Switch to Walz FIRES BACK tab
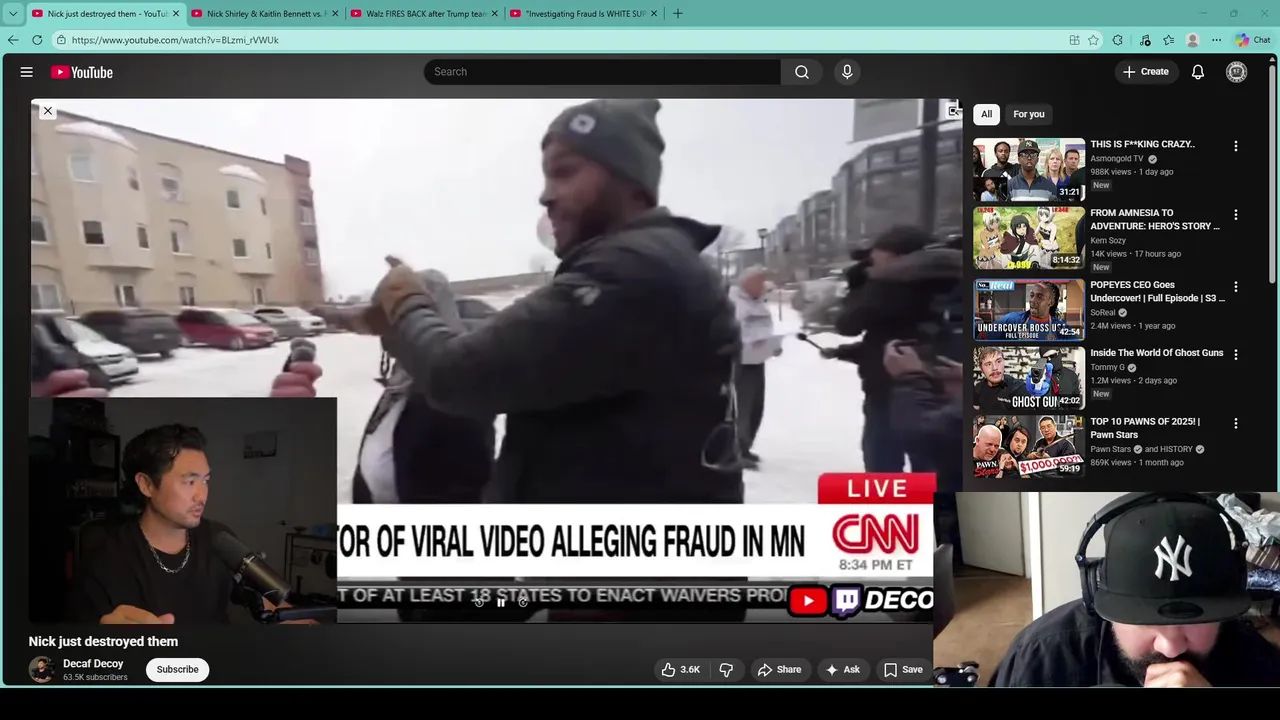Viewport: 1280px width, 720px height. click(x=425, y=14)
